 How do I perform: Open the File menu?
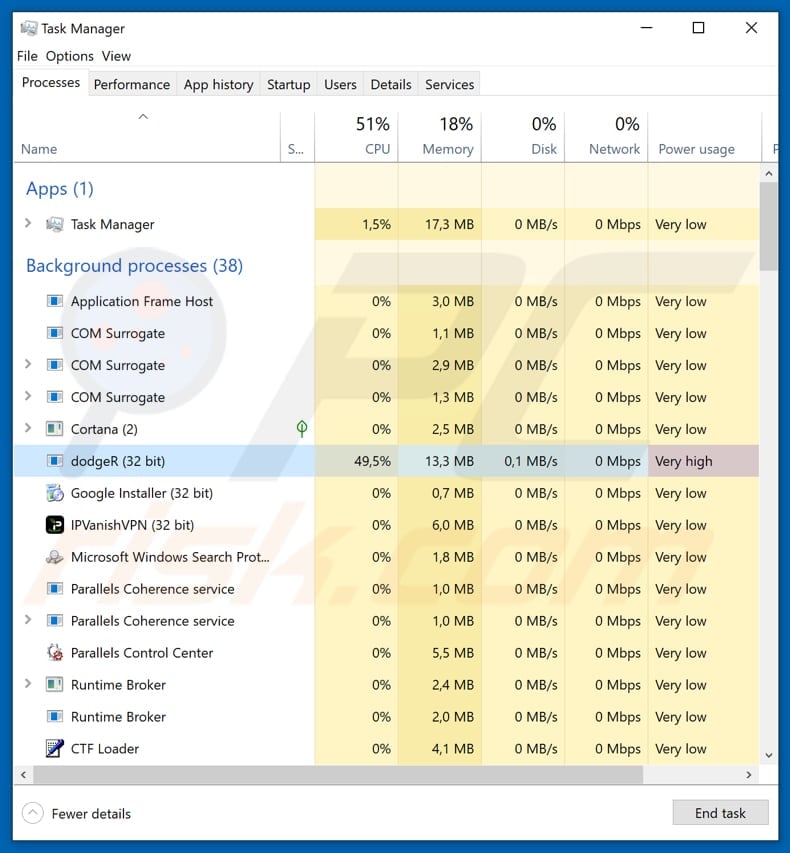27,56
